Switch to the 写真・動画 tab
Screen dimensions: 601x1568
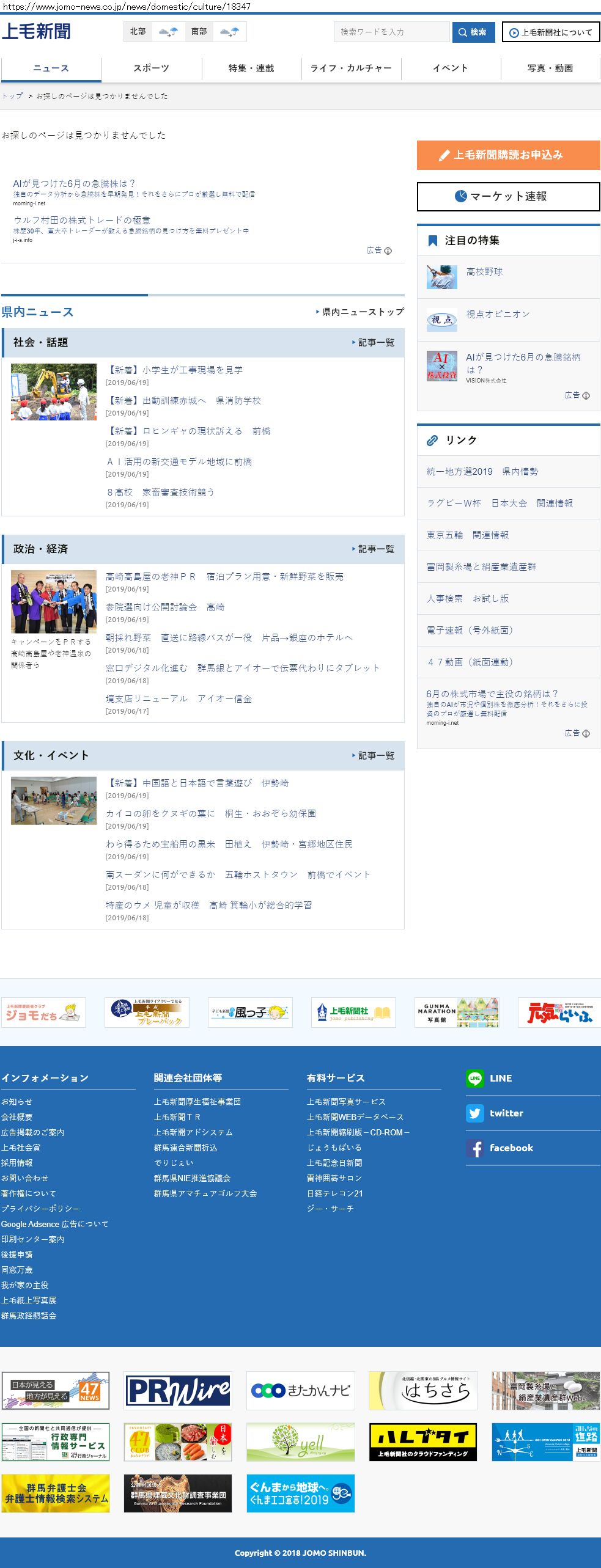tap(550, 68)
